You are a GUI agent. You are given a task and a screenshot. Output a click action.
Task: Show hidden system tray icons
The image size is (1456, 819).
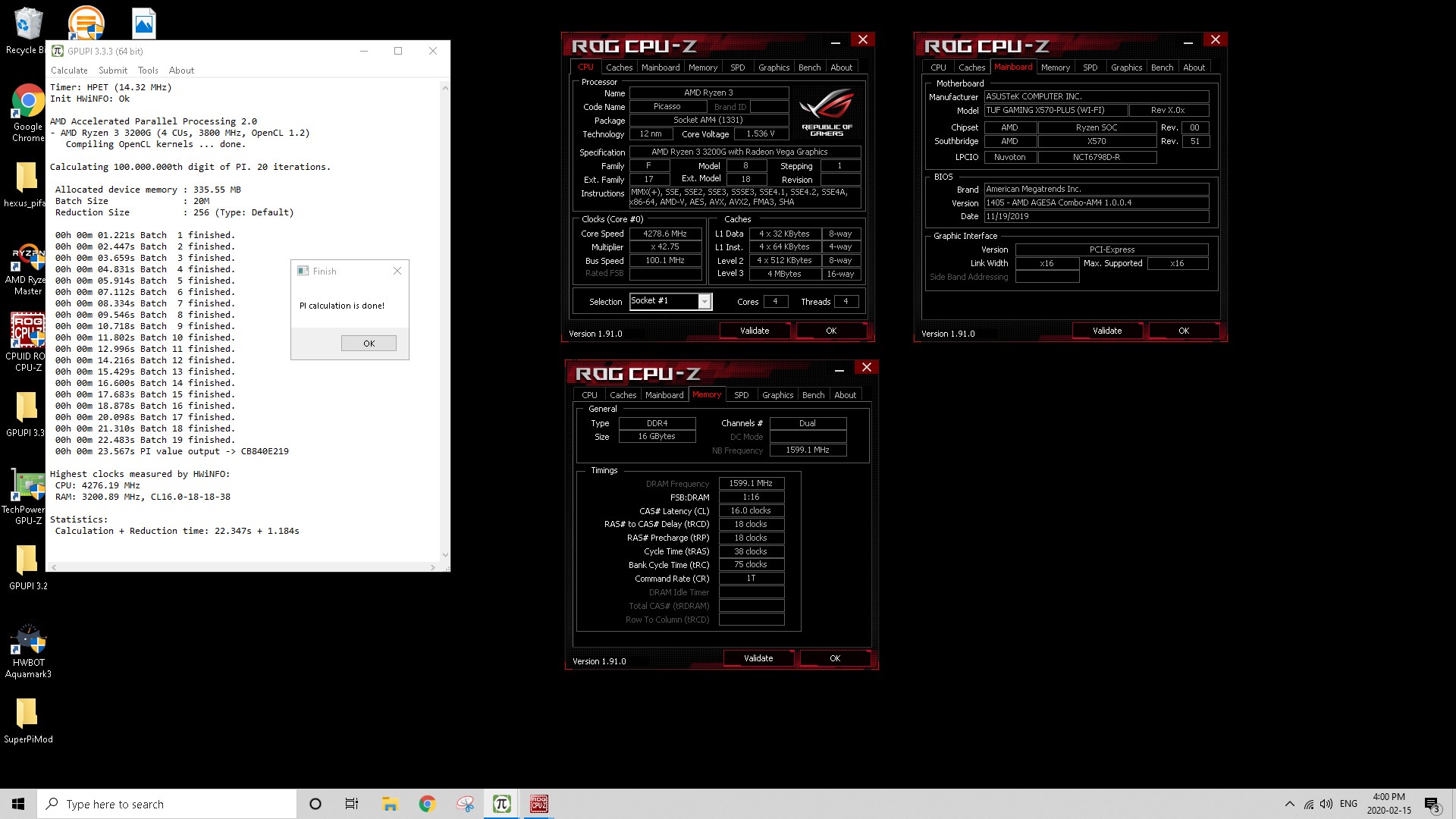point(1290,804)
